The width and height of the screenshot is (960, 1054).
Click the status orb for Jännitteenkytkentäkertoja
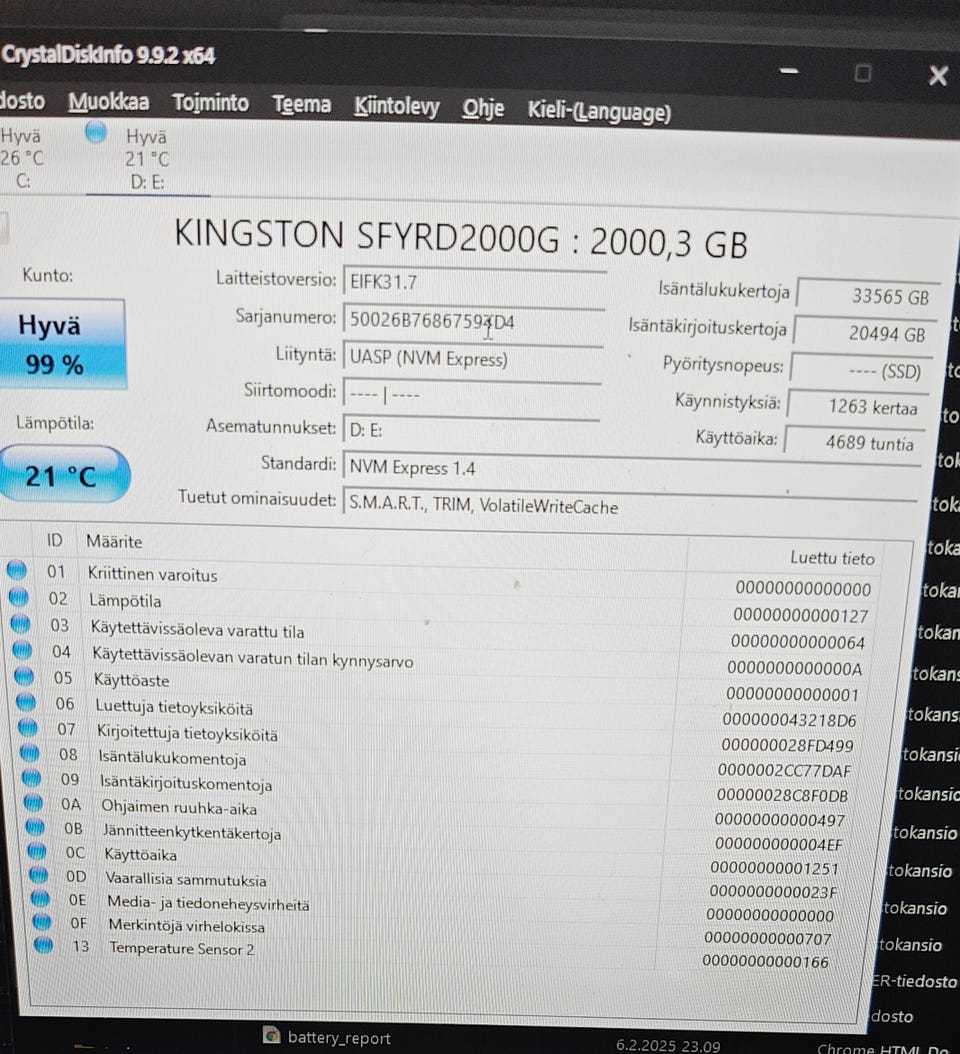pyautogui.click(x=36, y=827)
